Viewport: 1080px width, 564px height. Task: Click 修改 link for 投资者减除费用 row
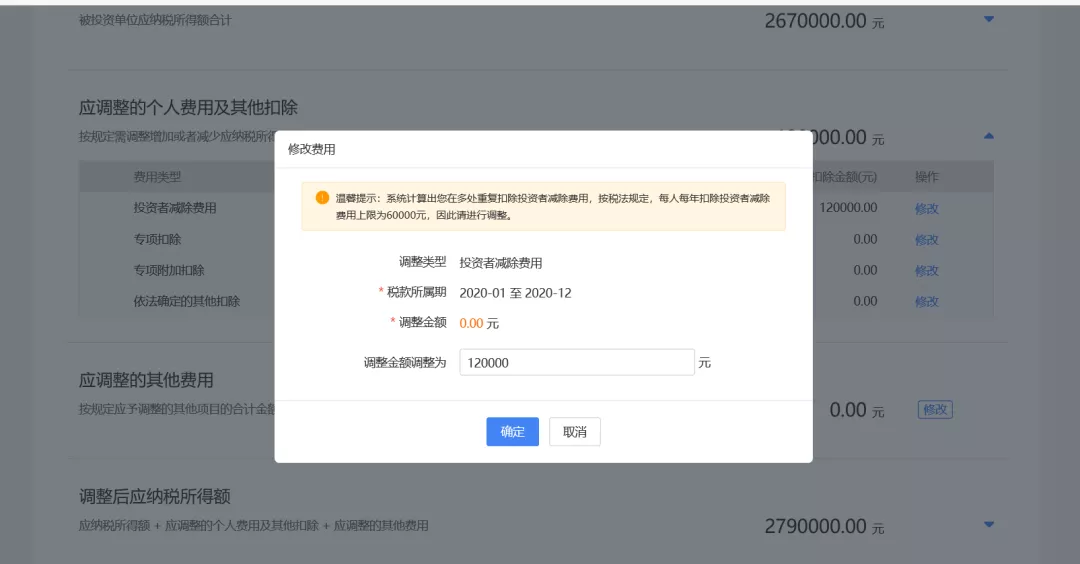click(926, 209)
